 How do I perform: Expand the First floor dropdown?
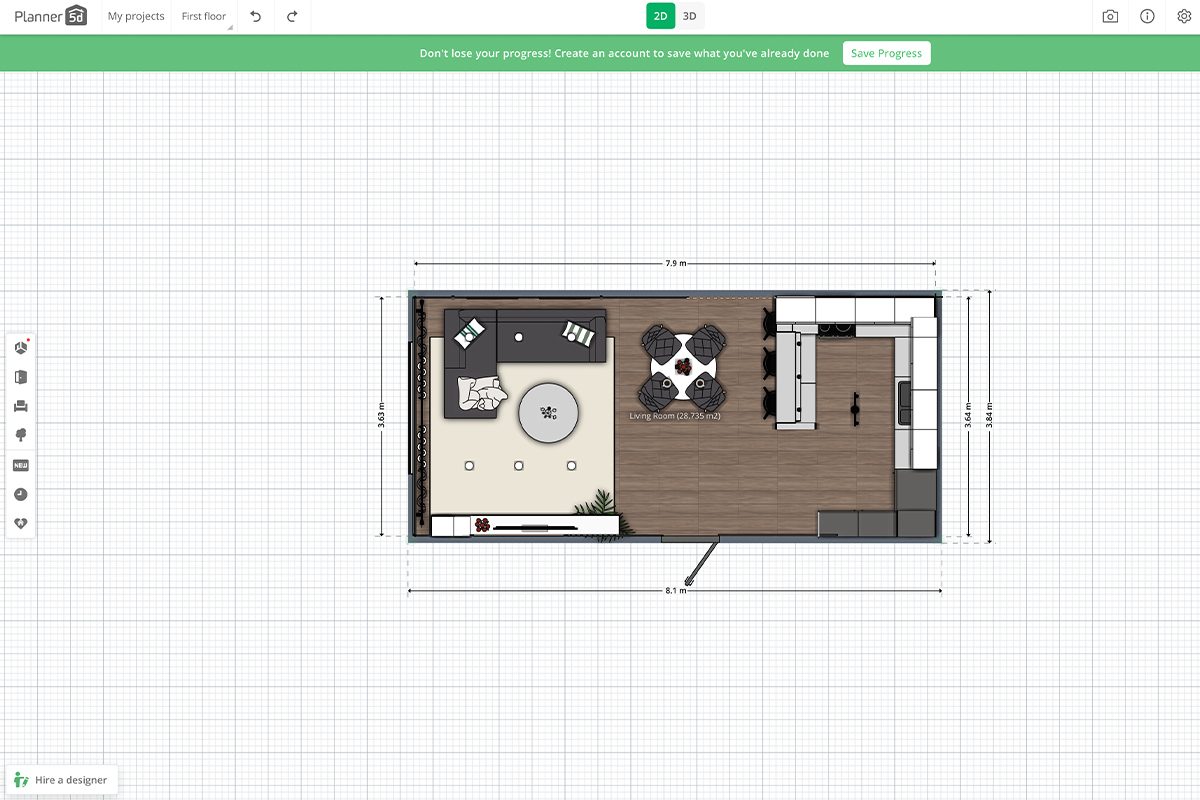coord(204,16)
